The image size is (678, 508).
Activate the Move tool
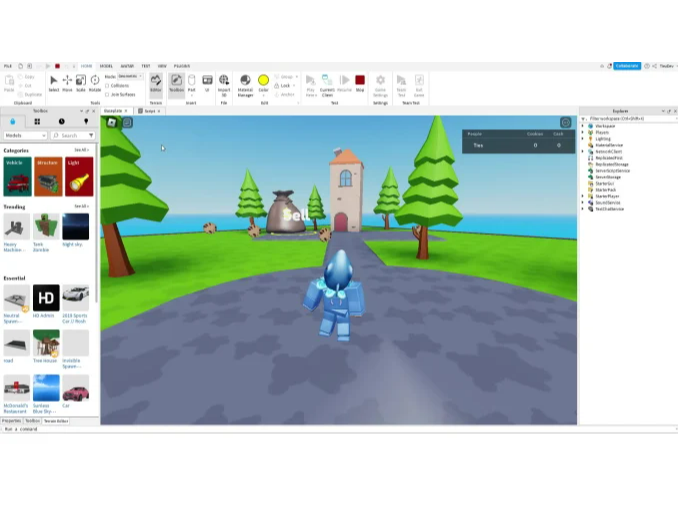(x=67, y=83)
